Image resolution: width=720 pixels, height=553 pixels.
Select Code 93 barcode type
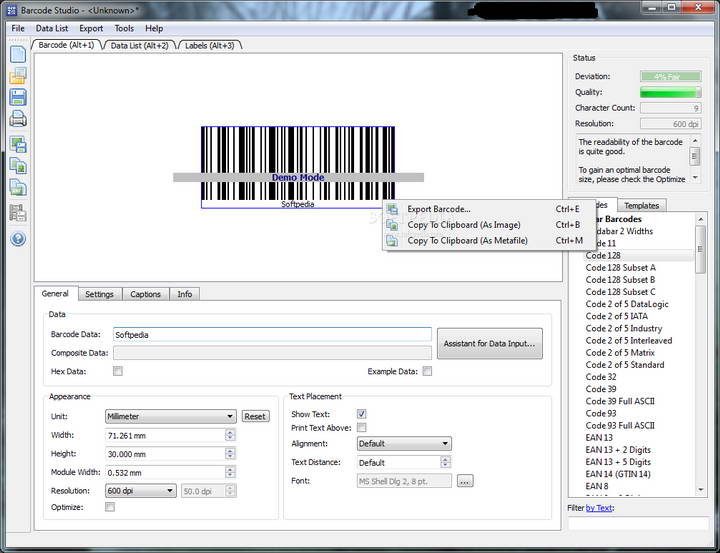tap(601, 413)
